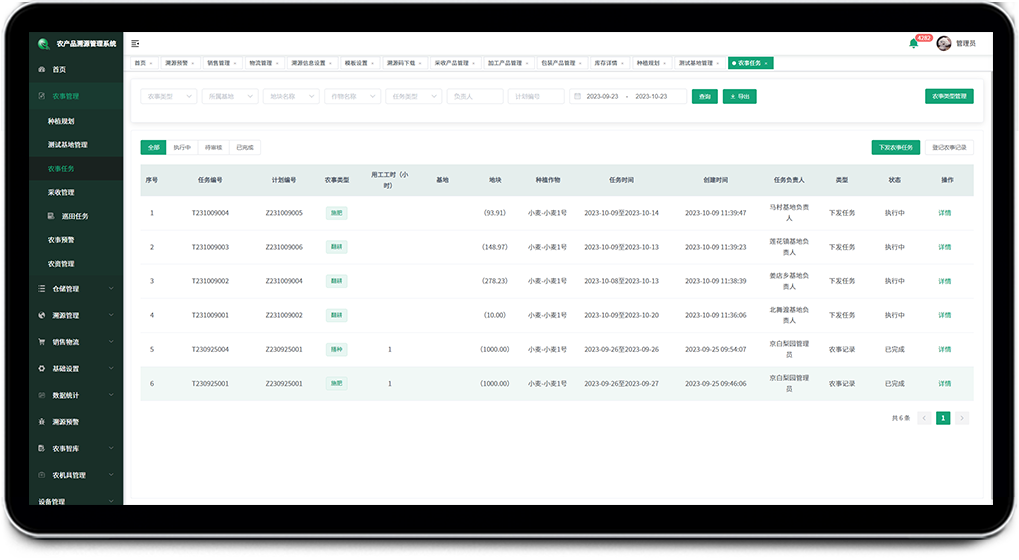Go to previous page arrow in pagination

coord(924,418)
